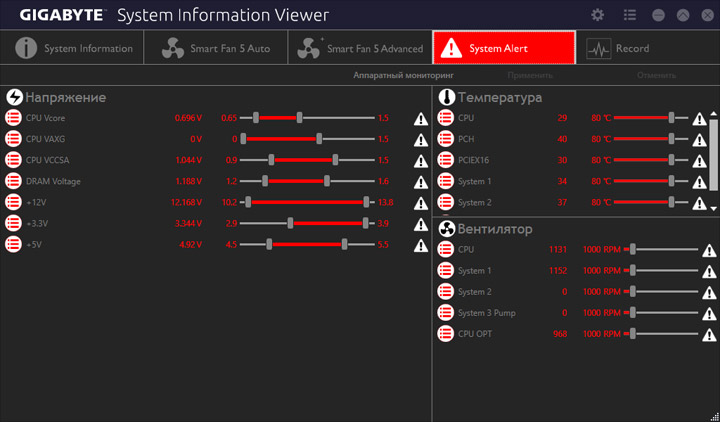Screen dimensions: 720x422
Task: Click the red list icon beside CPU temperature
Action: click(445, 118)
